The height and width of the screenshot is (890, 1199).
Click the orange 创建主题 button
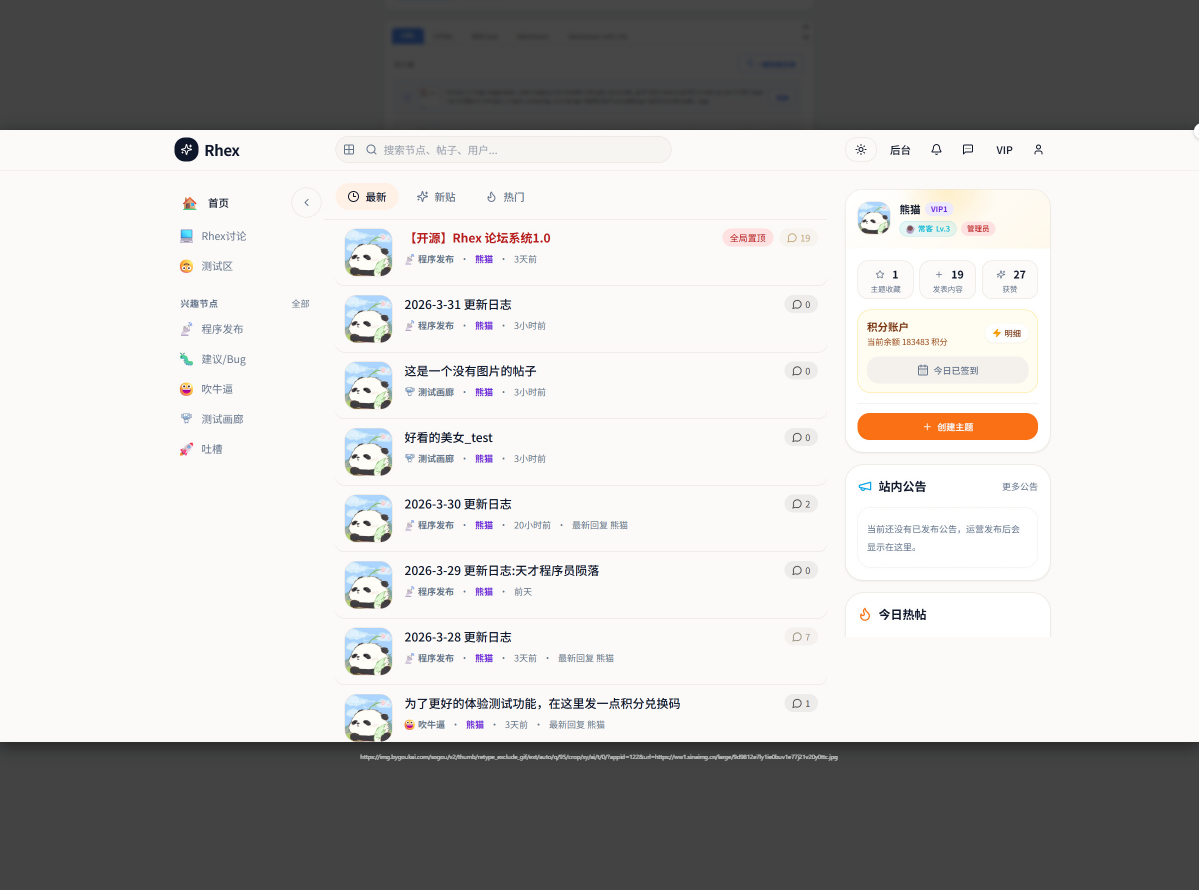[947, 427]
